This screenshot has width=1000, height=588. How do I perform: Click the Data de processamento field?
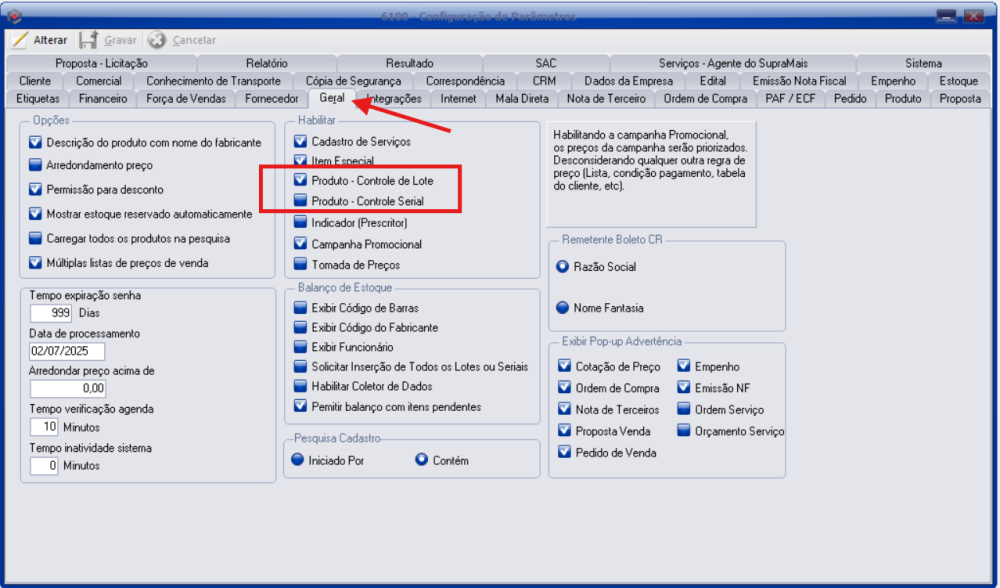pos(66,351)
